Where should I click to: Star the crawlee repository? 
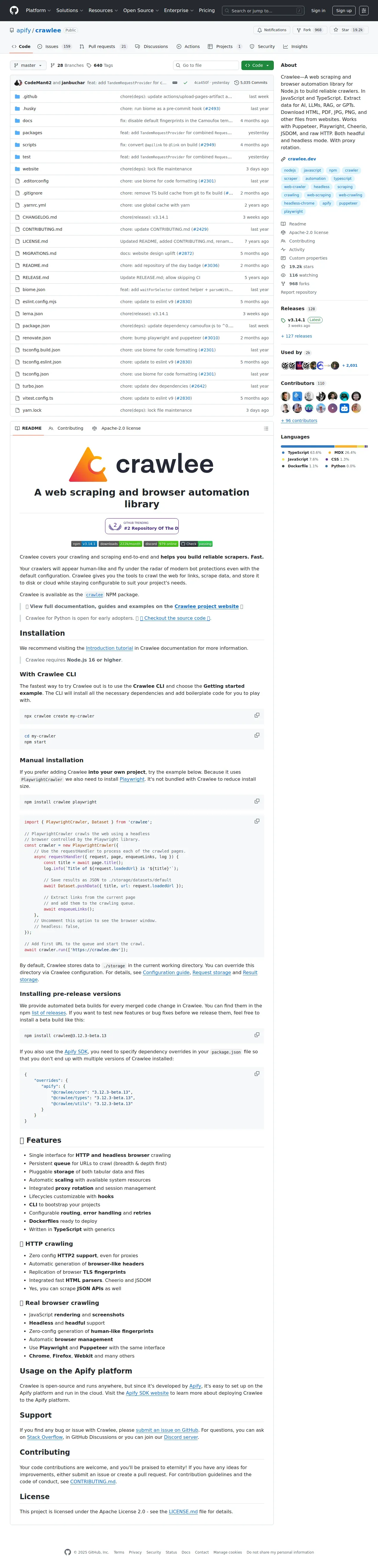348,30
